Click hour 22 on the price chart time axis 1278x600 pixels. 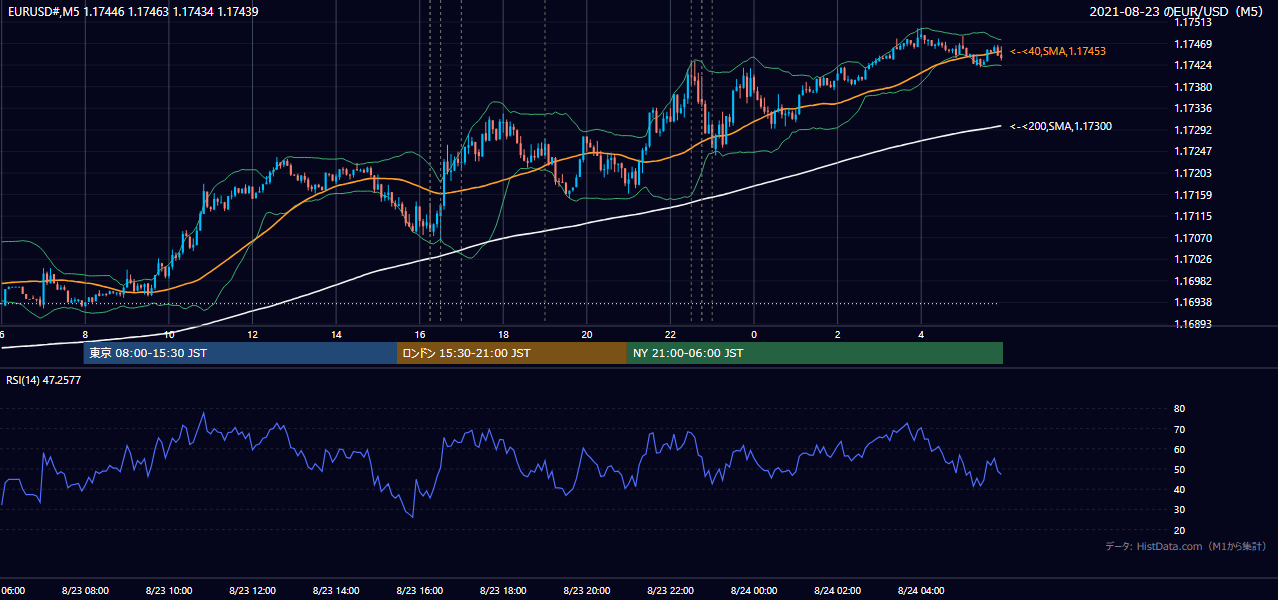(x=671, y=335)
